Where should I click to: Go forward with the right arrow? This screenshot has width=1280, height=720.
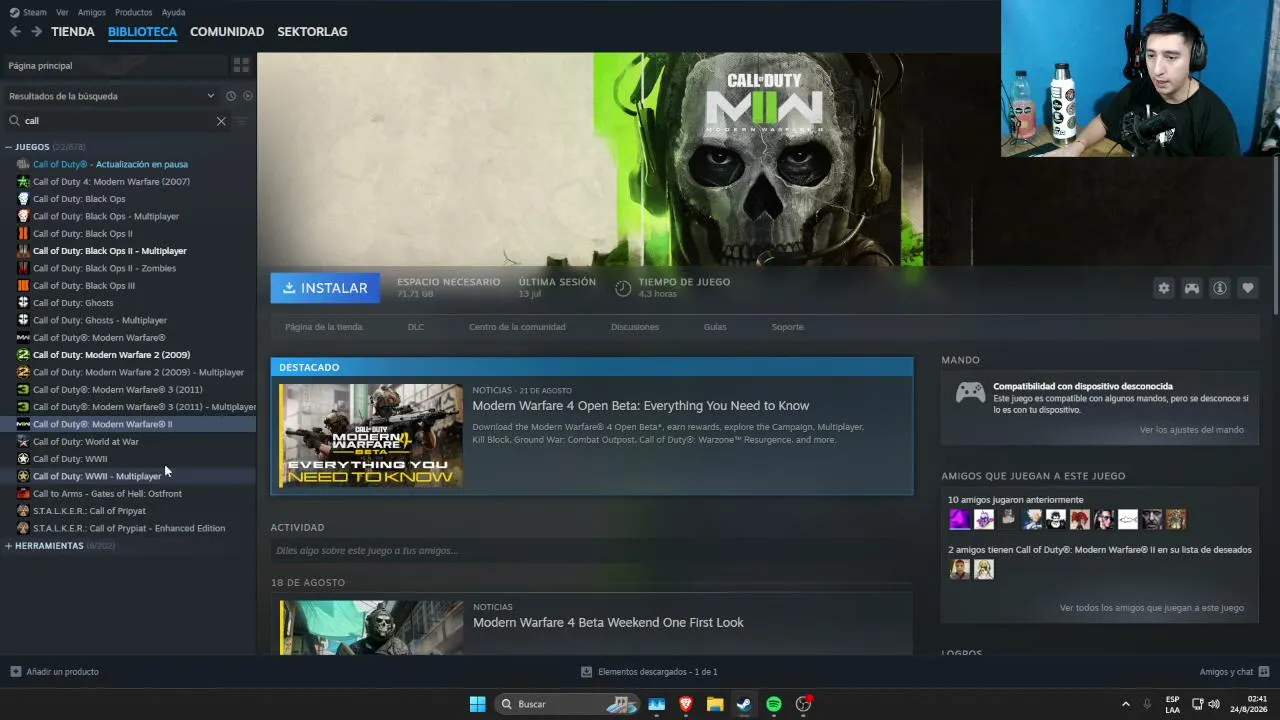(36, 32)
